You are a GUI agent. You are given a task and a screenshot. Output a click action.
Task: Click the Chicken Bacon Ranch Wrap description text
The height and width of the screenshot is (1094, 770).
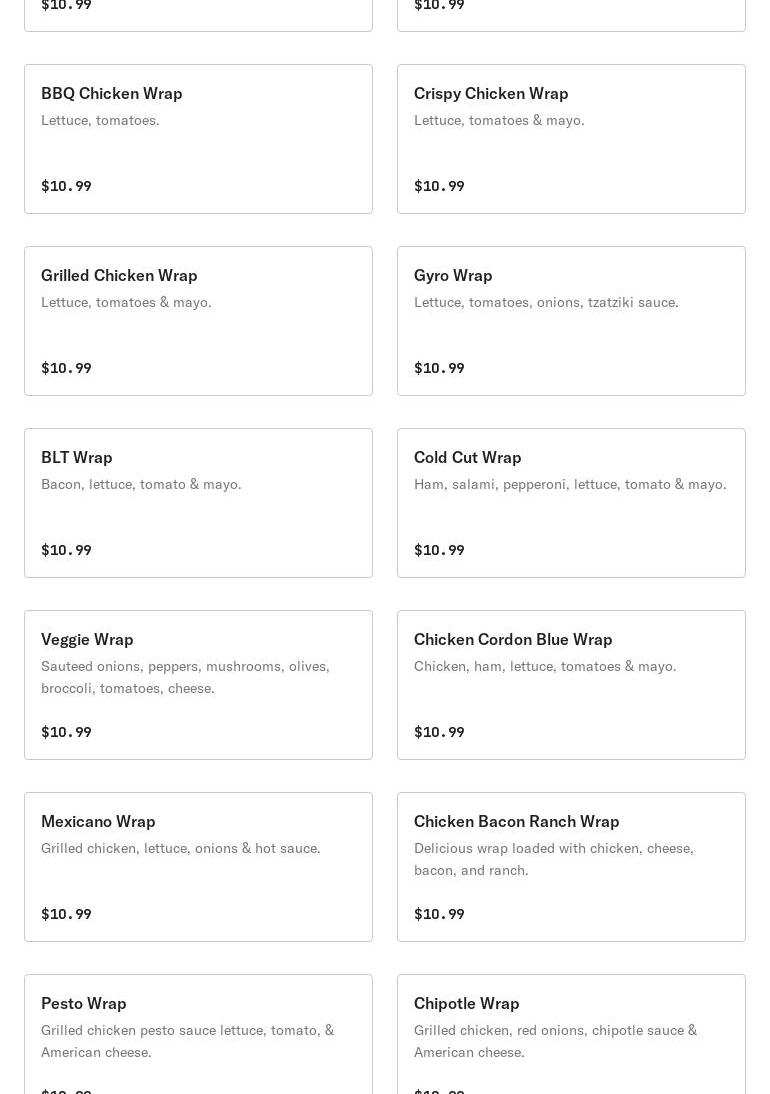(x=553, y=859)
